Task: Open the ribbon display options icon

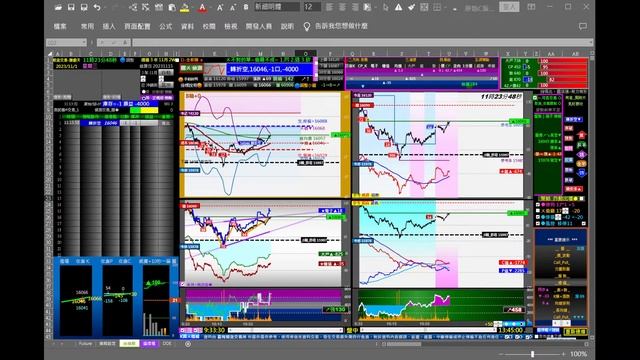Action: tap(531, 7)
